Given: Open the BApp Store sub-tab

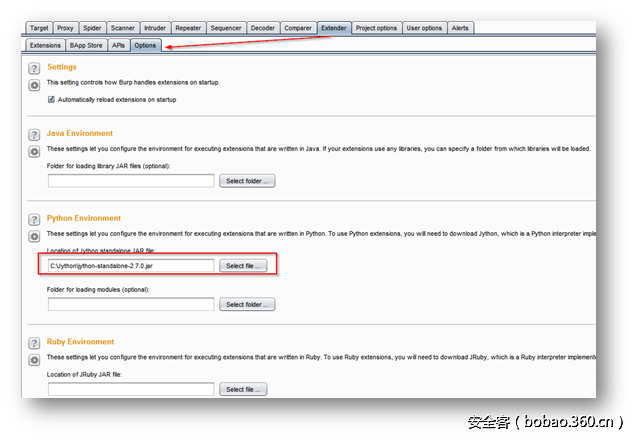Looking at the screenshot, I should (x=86, y=45).
